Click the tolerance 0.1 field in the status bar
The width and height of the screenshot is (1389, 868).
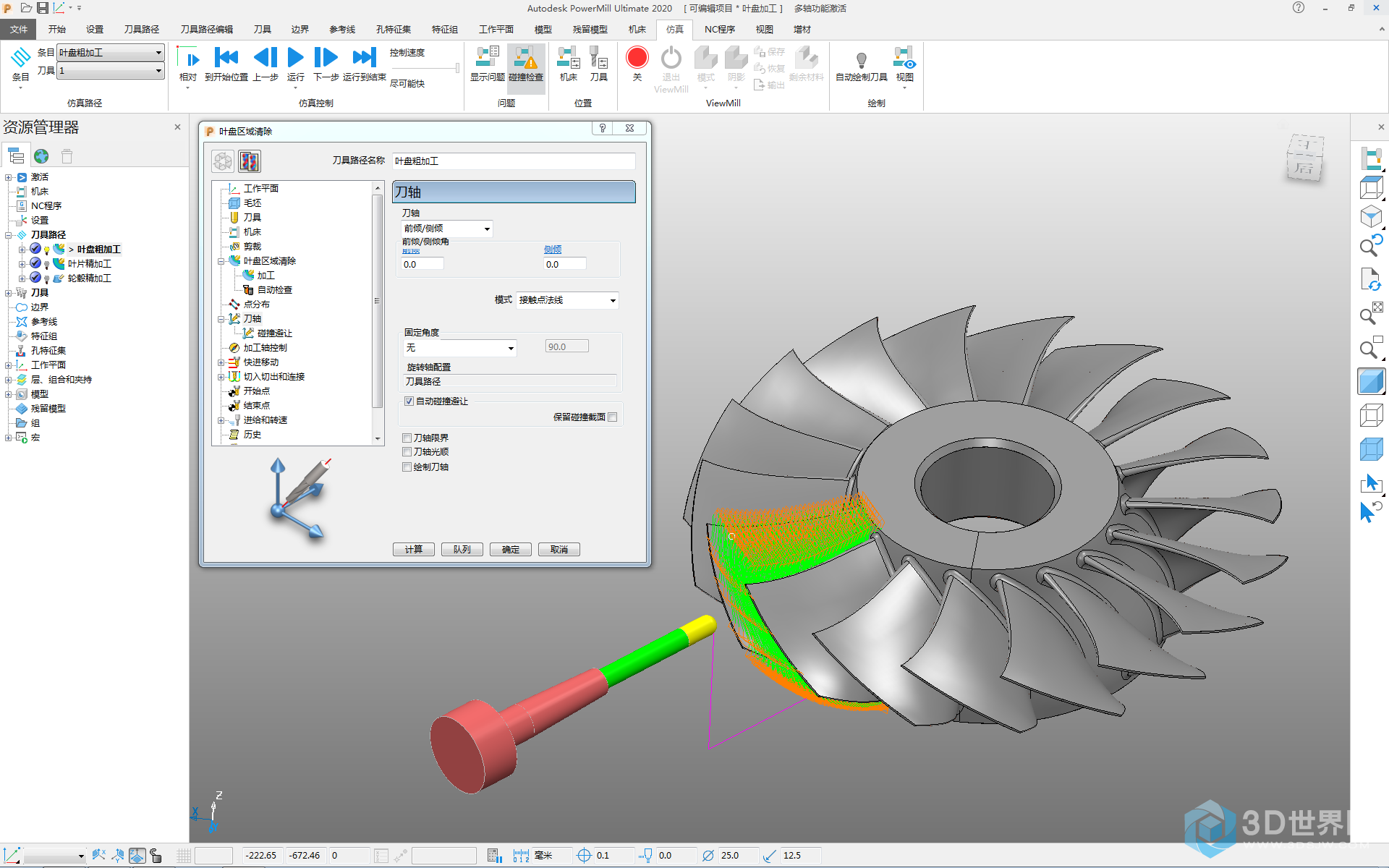613,856
